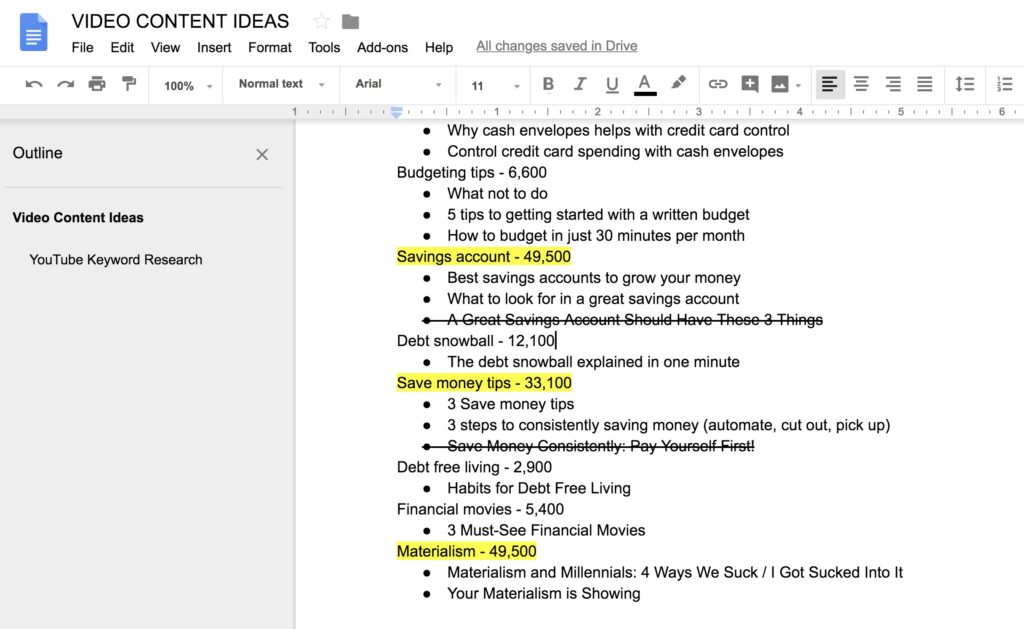The width and height of the screenshot is (1024, 629).
Task: Click the struck-through Pay Yourself First line
Action: 600,446
